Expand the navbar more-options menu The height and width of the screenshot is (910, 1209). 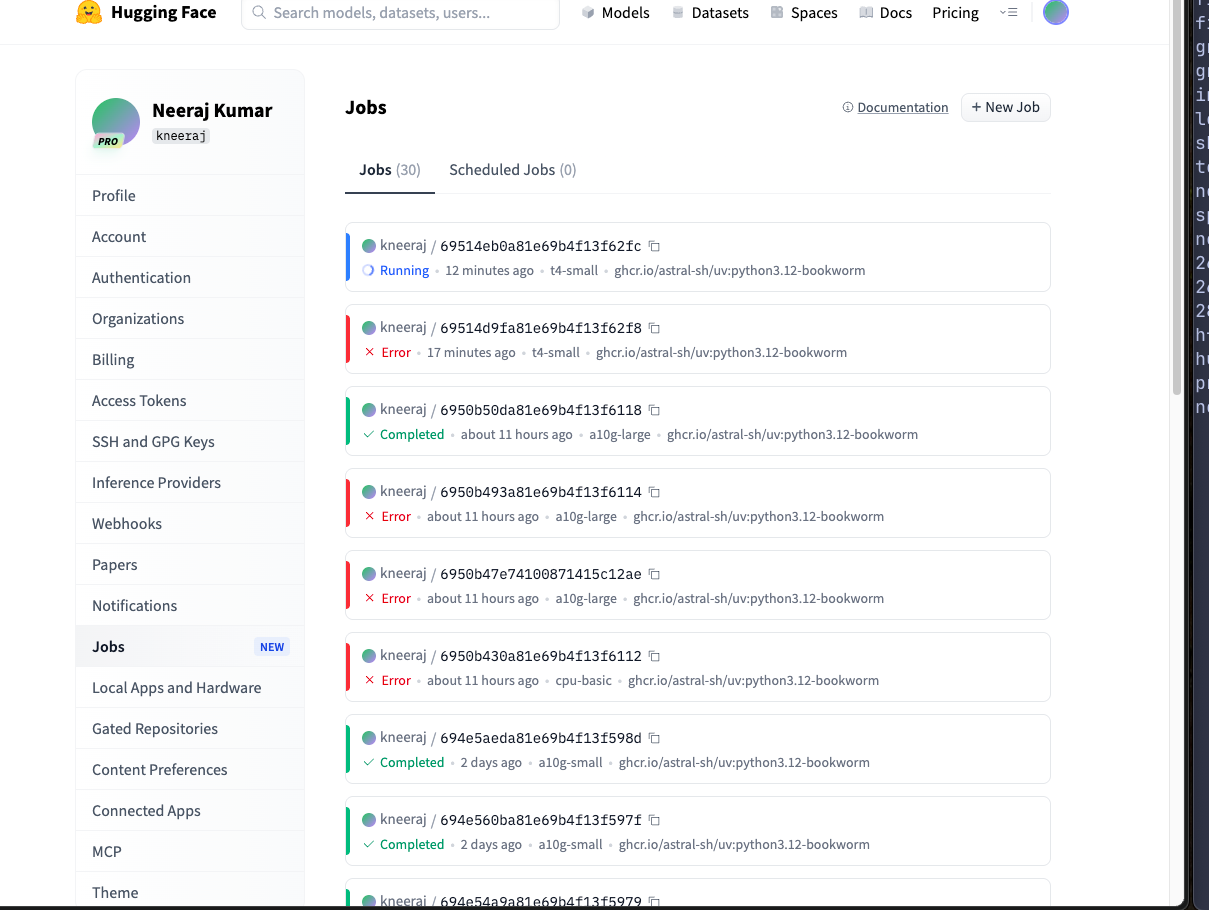pyautogui.click(x=1008, y=13)
